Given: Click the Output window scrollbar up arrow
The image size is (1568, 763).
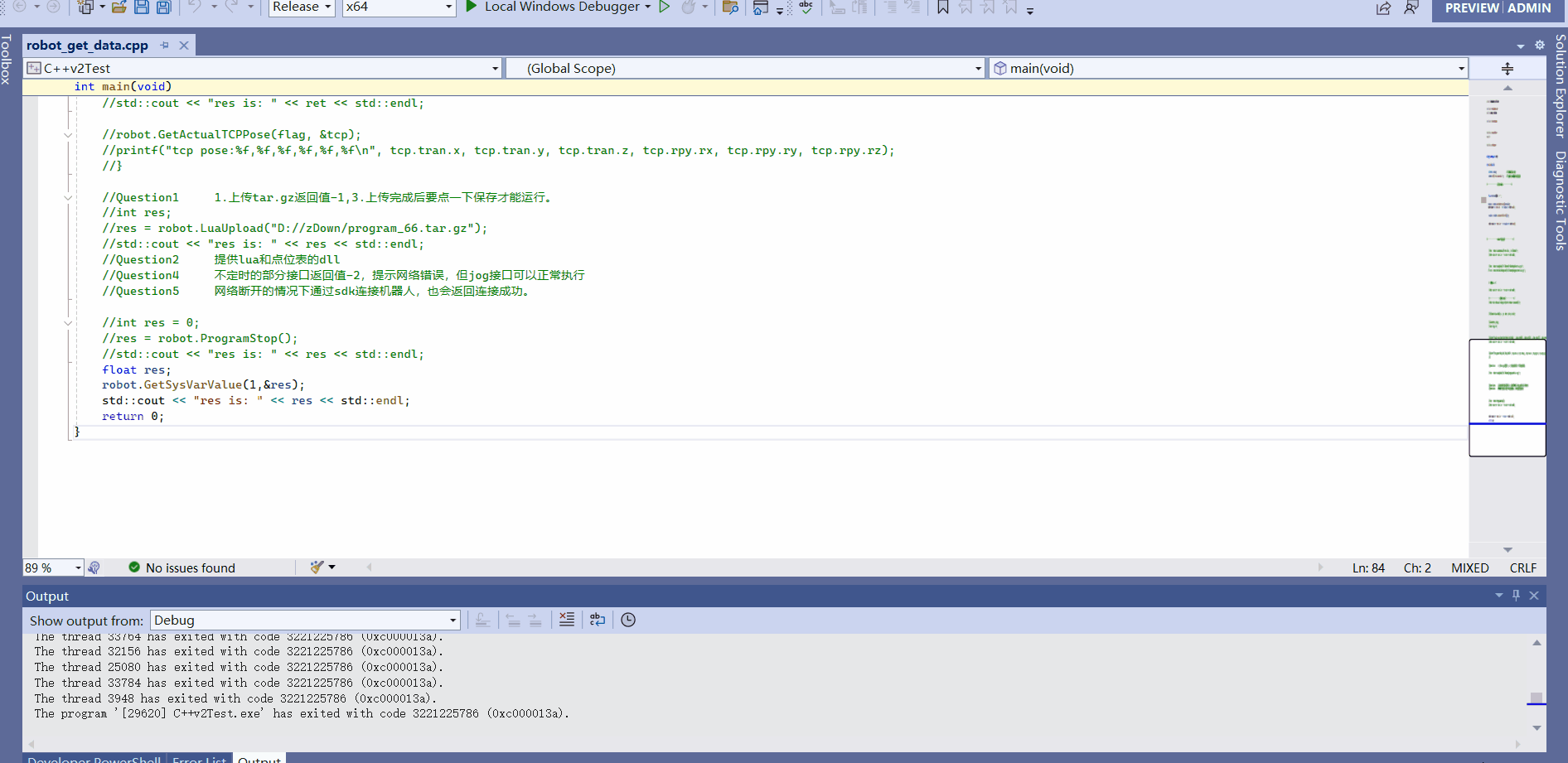Looking at the screenshot, I should [1537, 643].
